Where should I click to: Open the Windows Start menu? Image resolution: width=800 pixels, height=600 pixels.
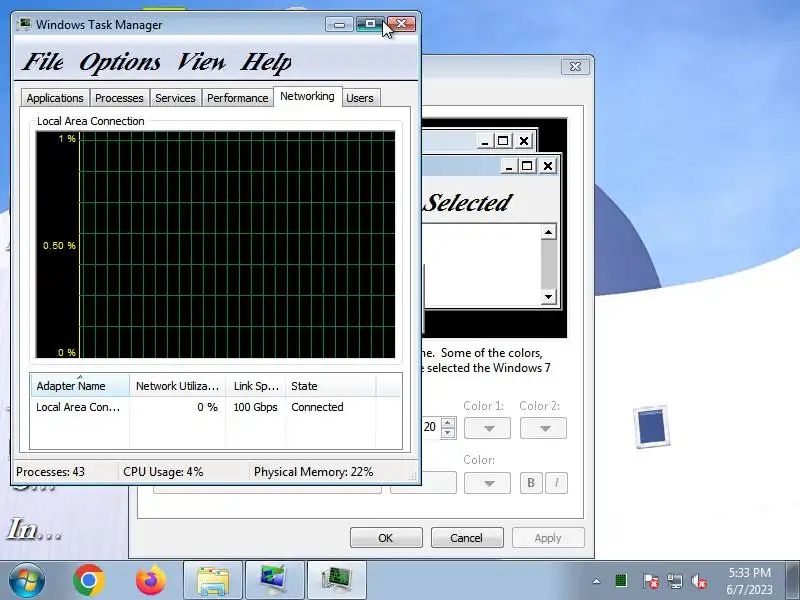(27, 580)
